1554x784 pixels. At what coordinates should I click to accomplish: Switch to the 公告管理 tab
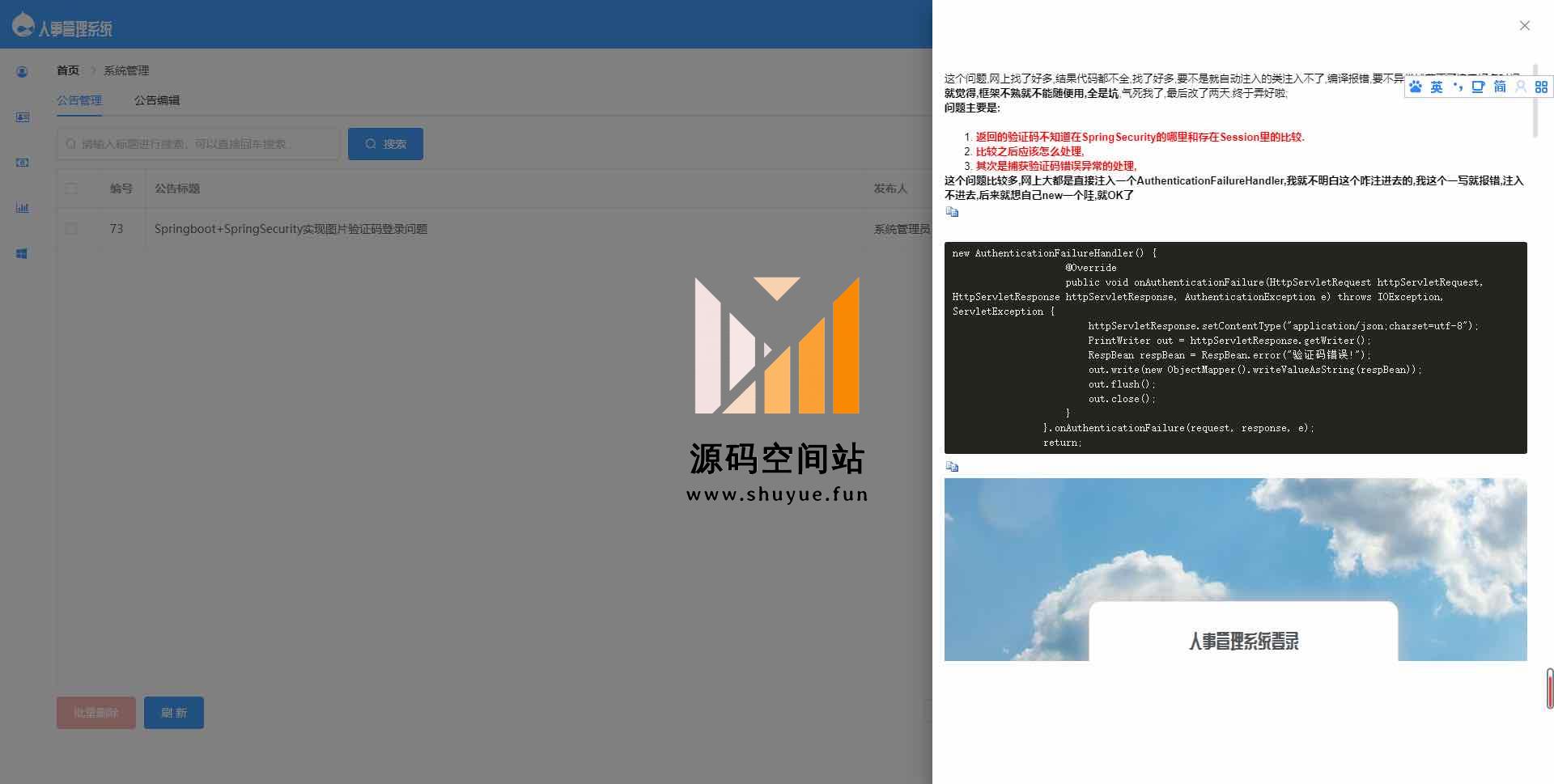pos(79,100)
